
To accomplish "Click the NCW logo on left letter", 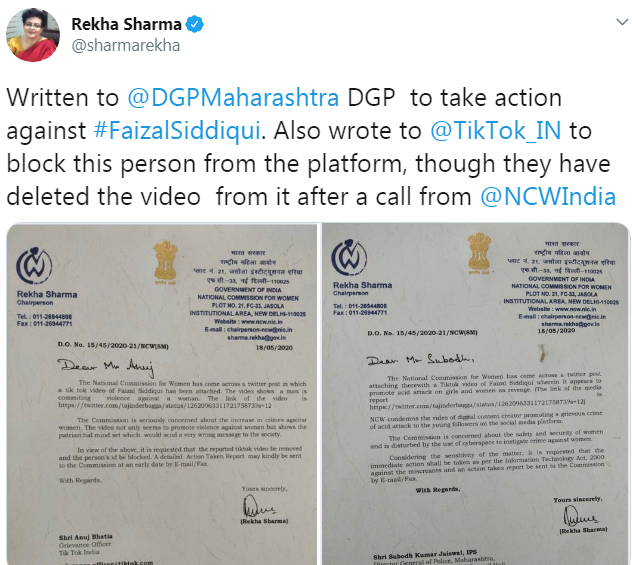I will pyautogui.click(x=34, y=266).
